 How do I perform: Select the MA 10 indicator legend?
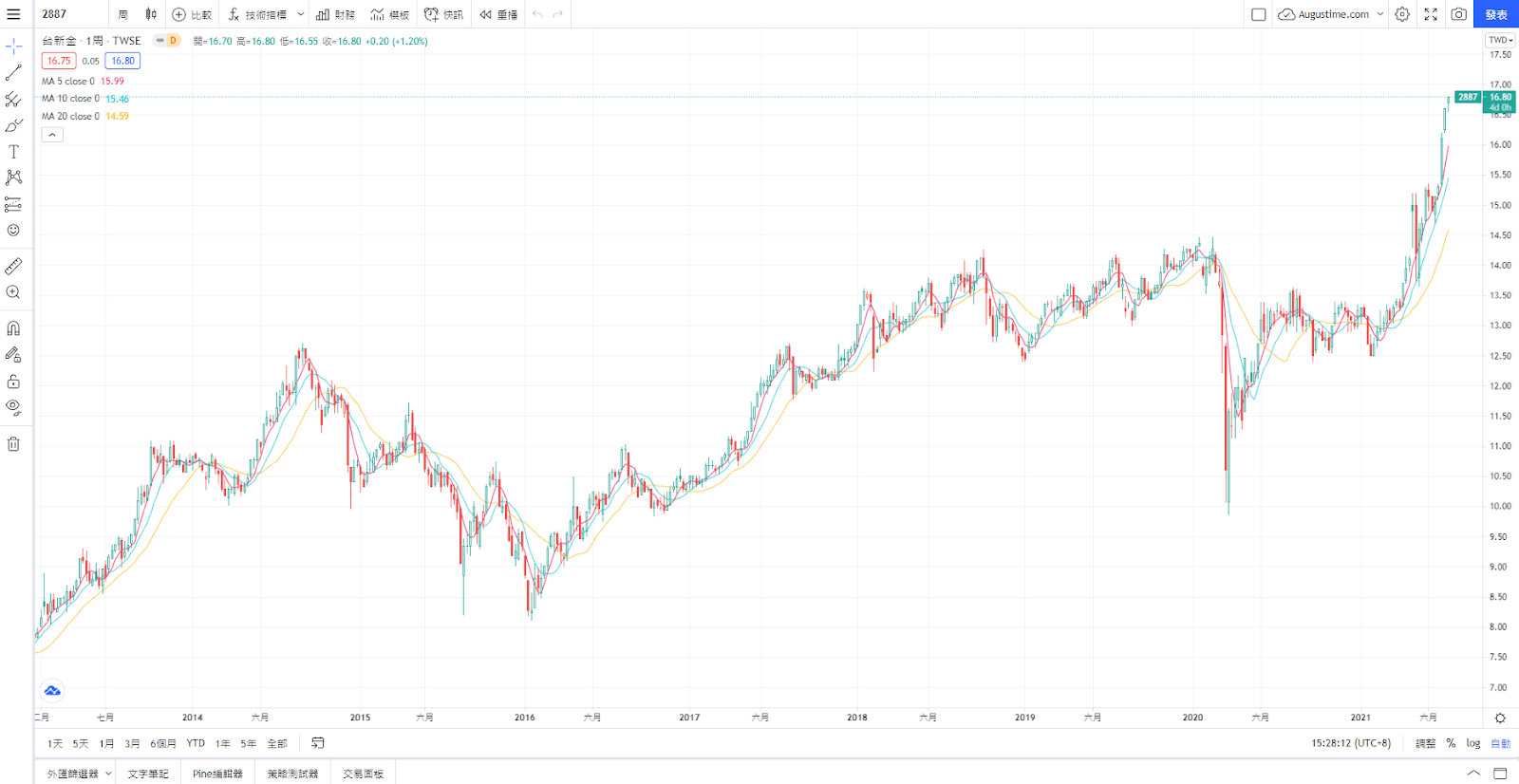click(85, 99)
